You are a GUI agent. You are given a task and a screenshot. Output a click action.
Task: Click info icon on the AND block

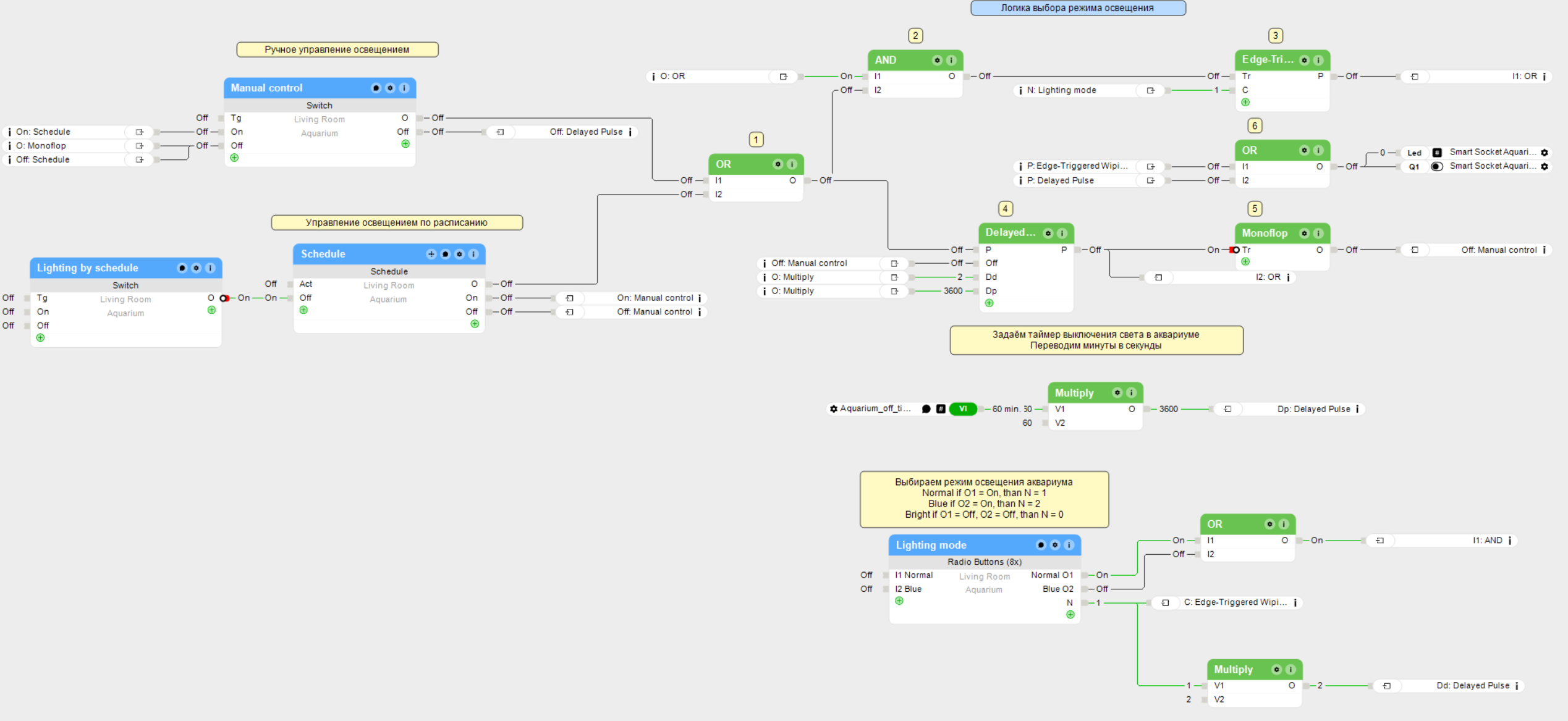pyautogui.click(x=951, y=60)
